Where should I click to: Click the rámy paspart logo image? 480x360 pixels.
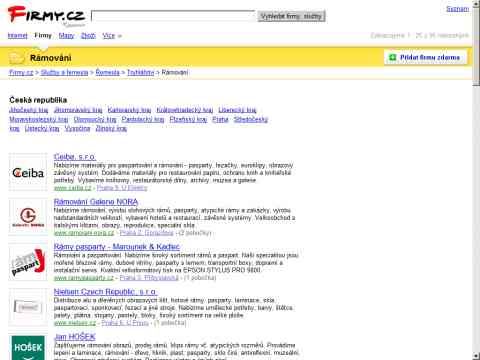pyautogui.click(x=28, y=262)
